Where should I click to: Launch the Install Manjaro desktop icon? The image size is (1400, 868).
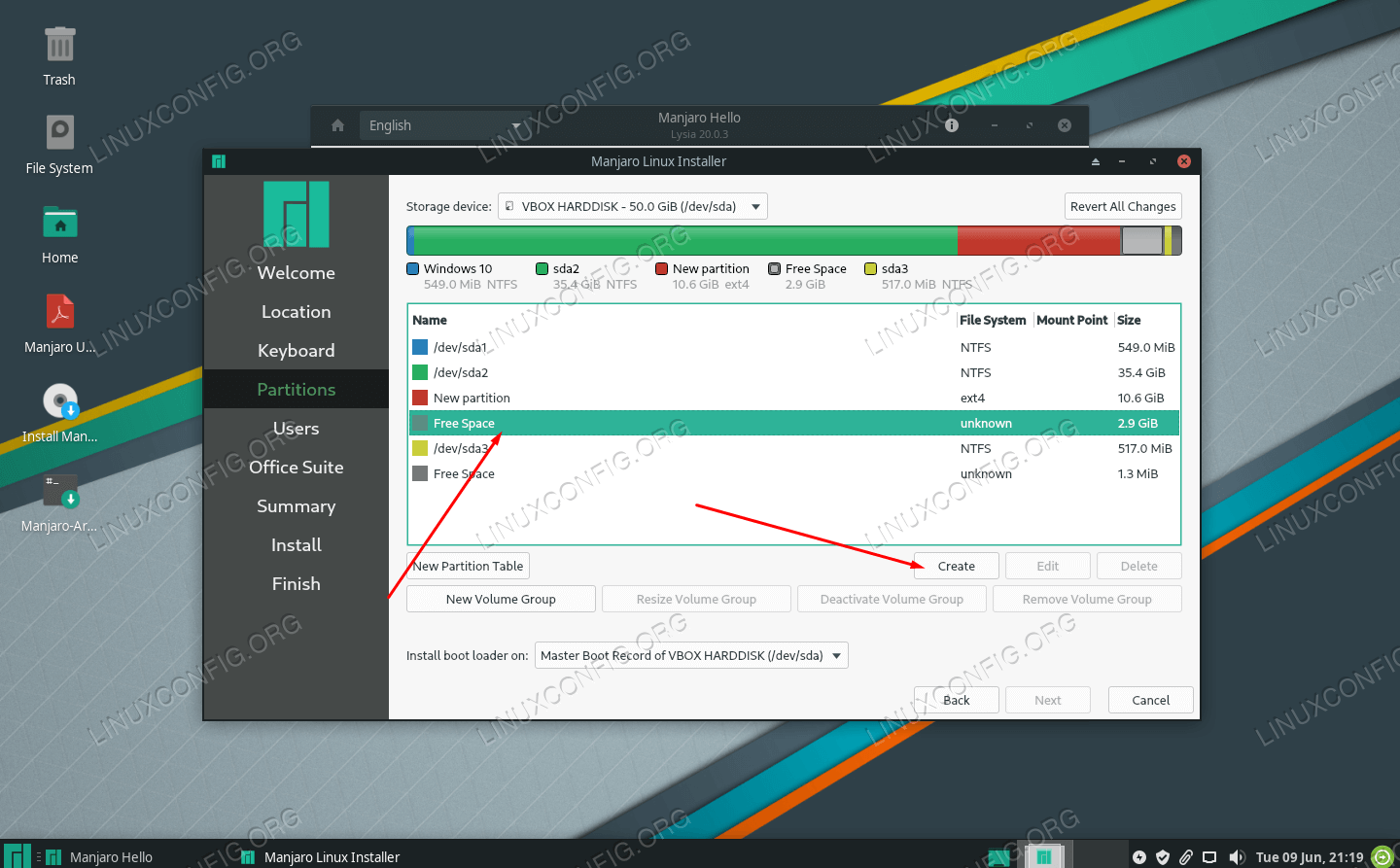59,401
